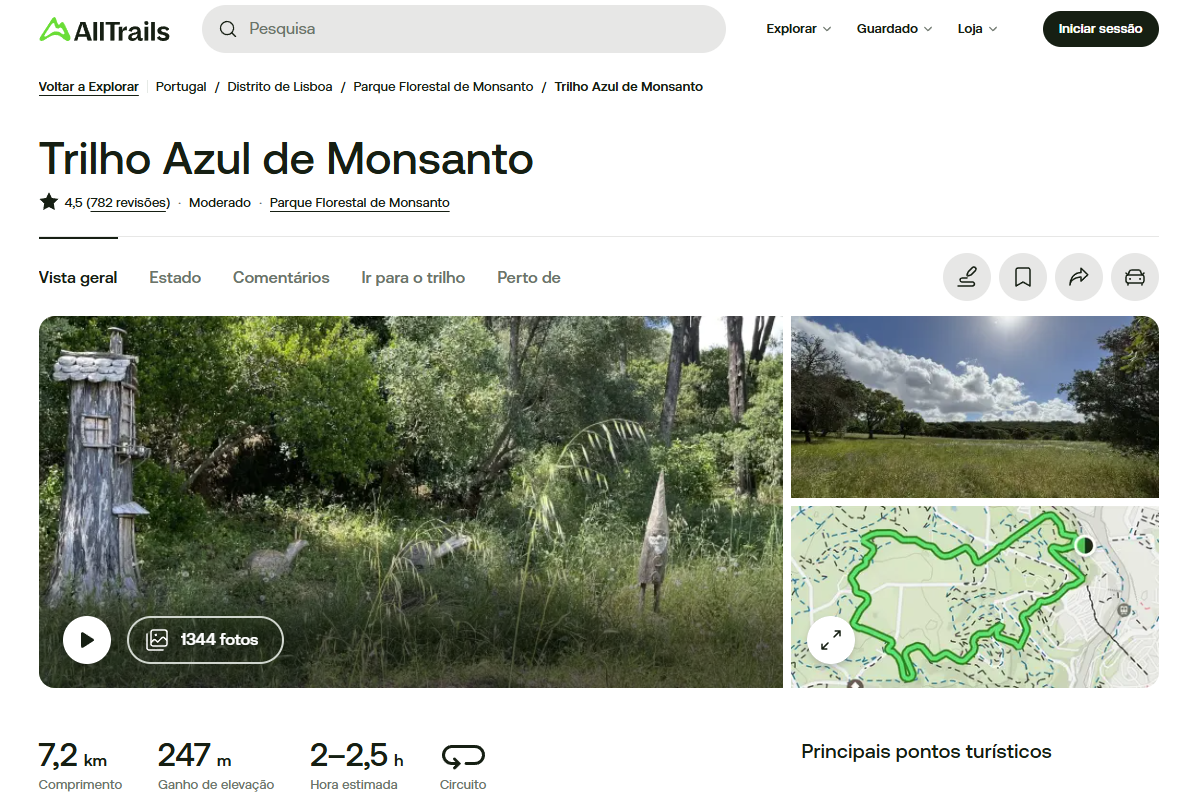Follow the Voltar a Explorar link
The image size is (1186, 793).
coord(88,87)
